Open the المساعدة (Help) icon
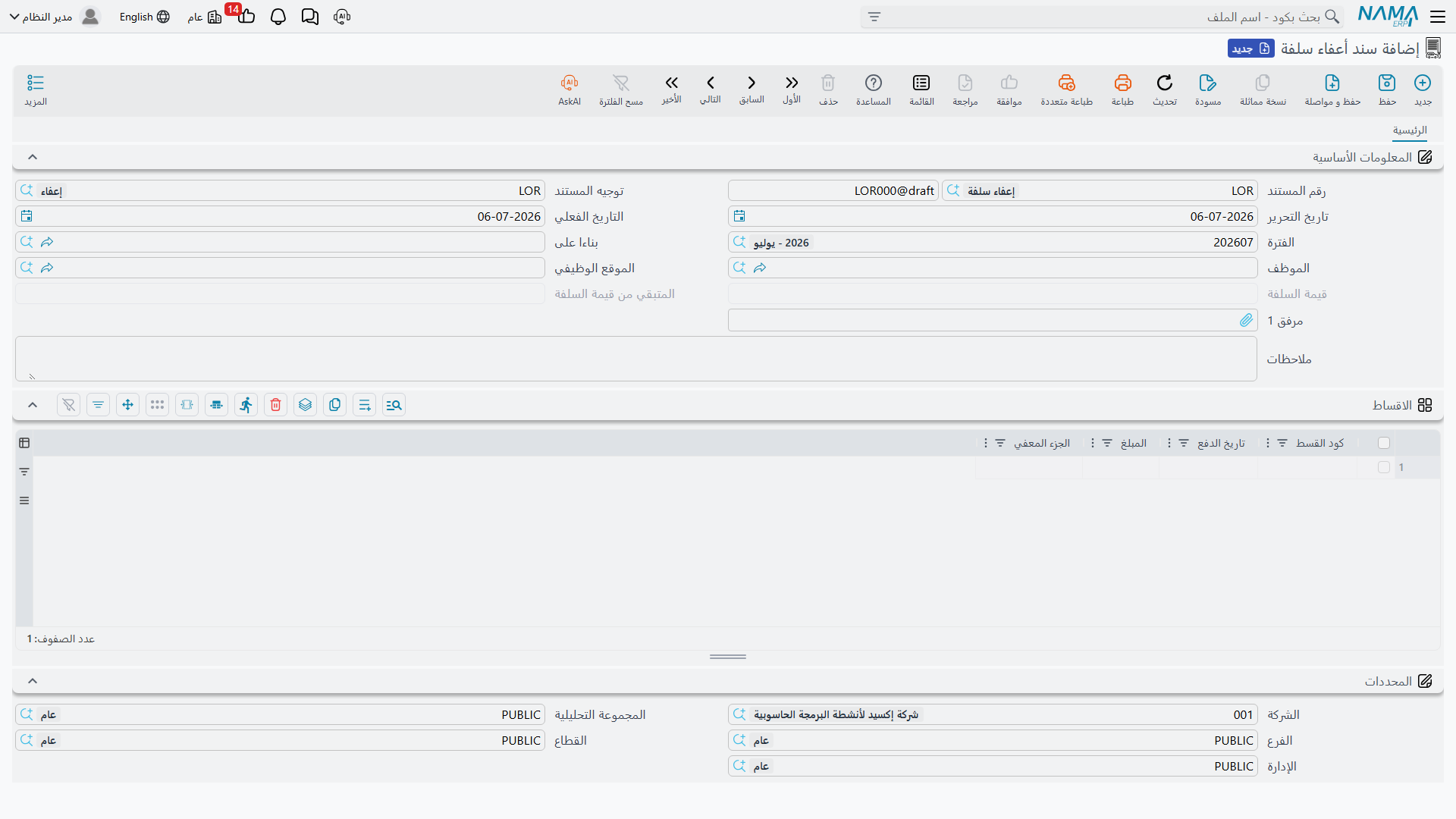Image resolution: width=1456 pixels, height=819 pixels. (x=874, y=83)
